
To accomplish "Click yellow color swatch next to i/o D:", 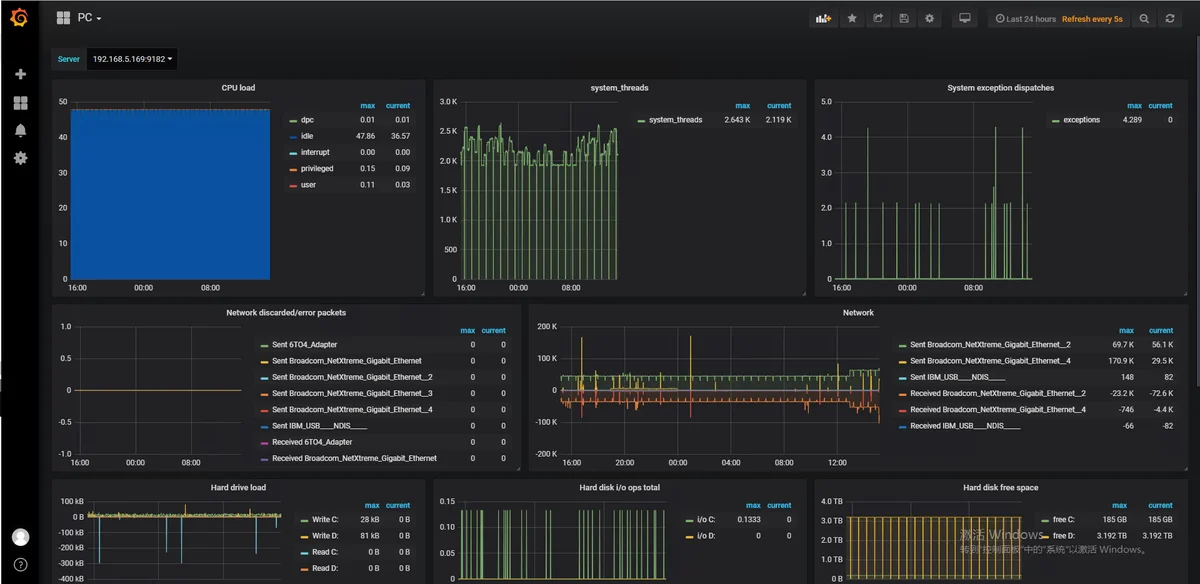I will point(688,537).
